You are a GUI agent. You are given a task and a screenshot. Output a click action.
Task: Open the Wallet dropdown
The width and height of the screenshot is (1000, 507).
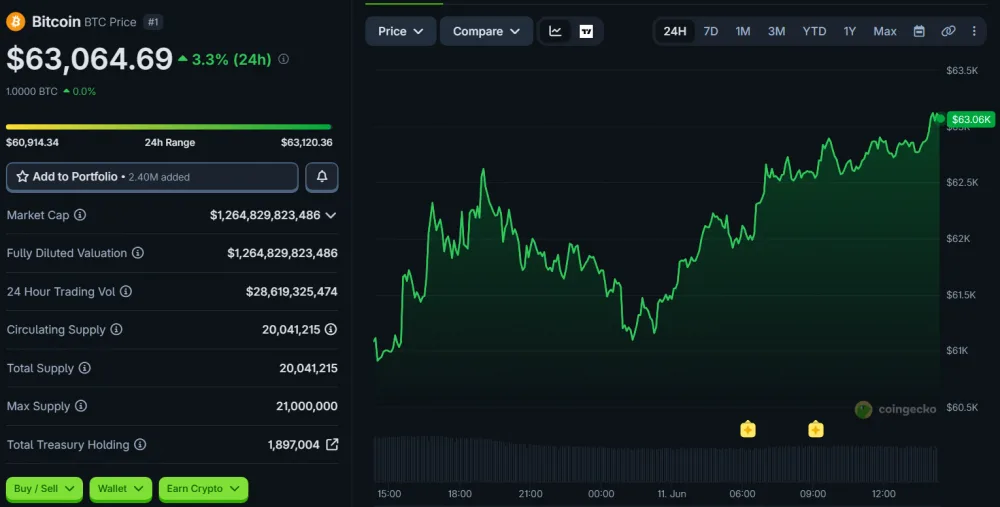(121, 489)
